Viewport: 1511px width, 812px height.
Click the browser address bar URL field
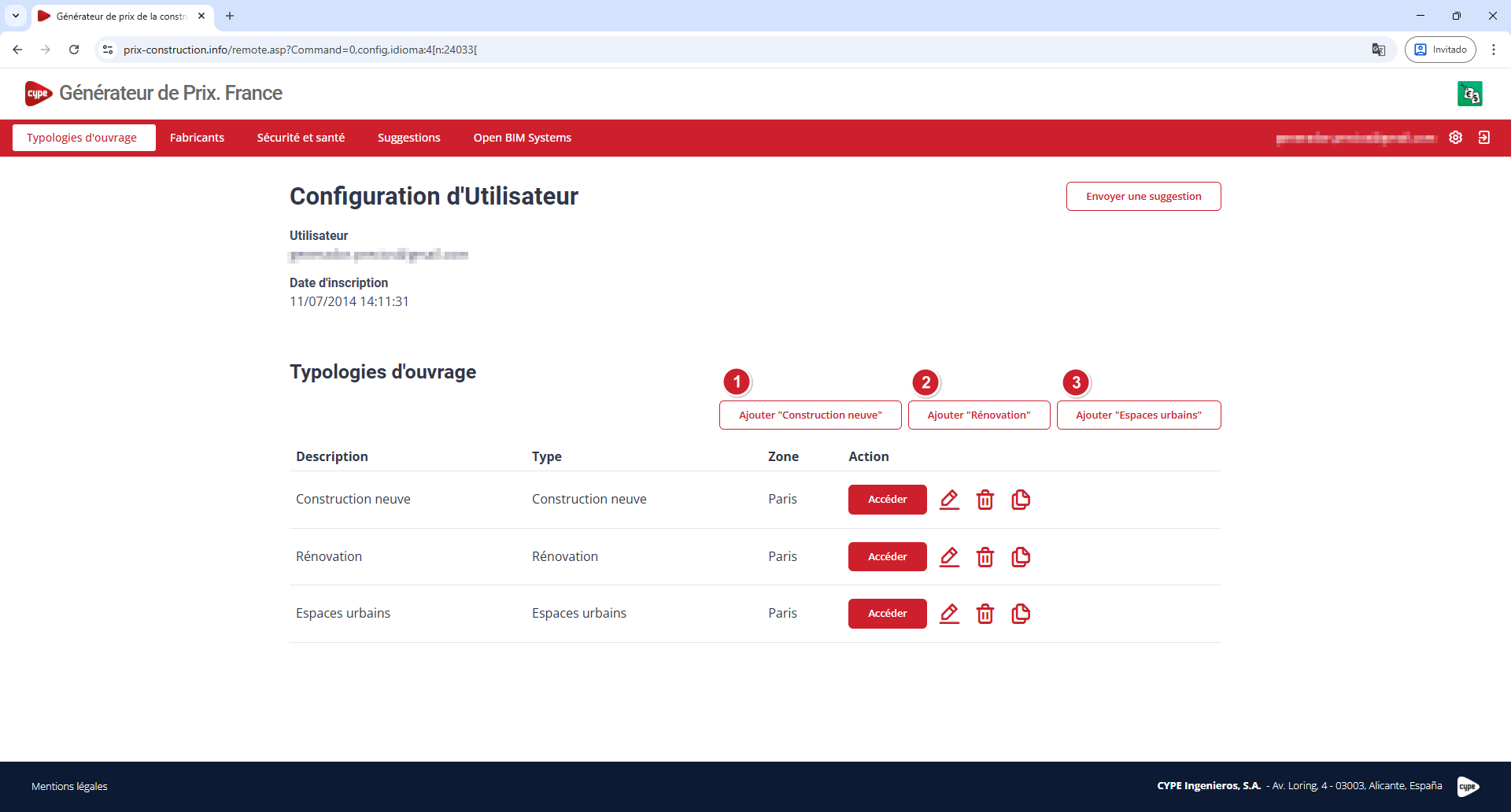(708, 50)
